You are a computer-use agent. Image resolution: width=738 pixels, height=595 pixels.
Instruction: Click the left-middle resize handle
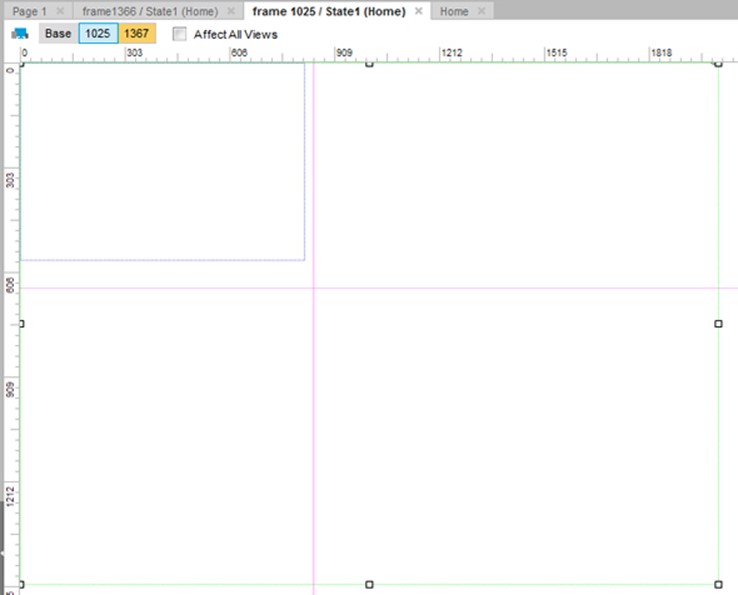[21, 324]
